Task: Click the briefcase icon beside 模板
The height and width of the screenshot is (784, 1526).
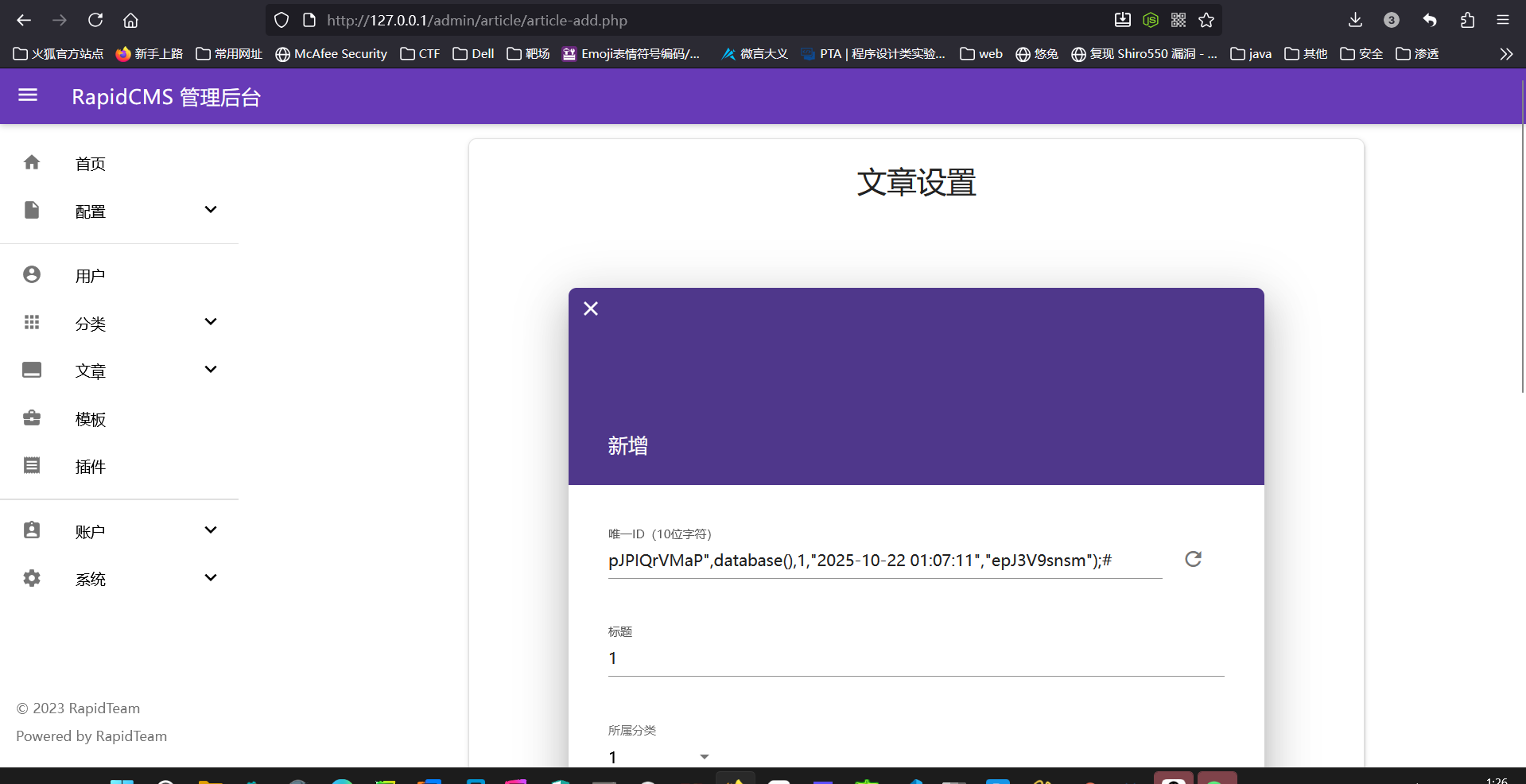Action: click(x=32, y=418)
